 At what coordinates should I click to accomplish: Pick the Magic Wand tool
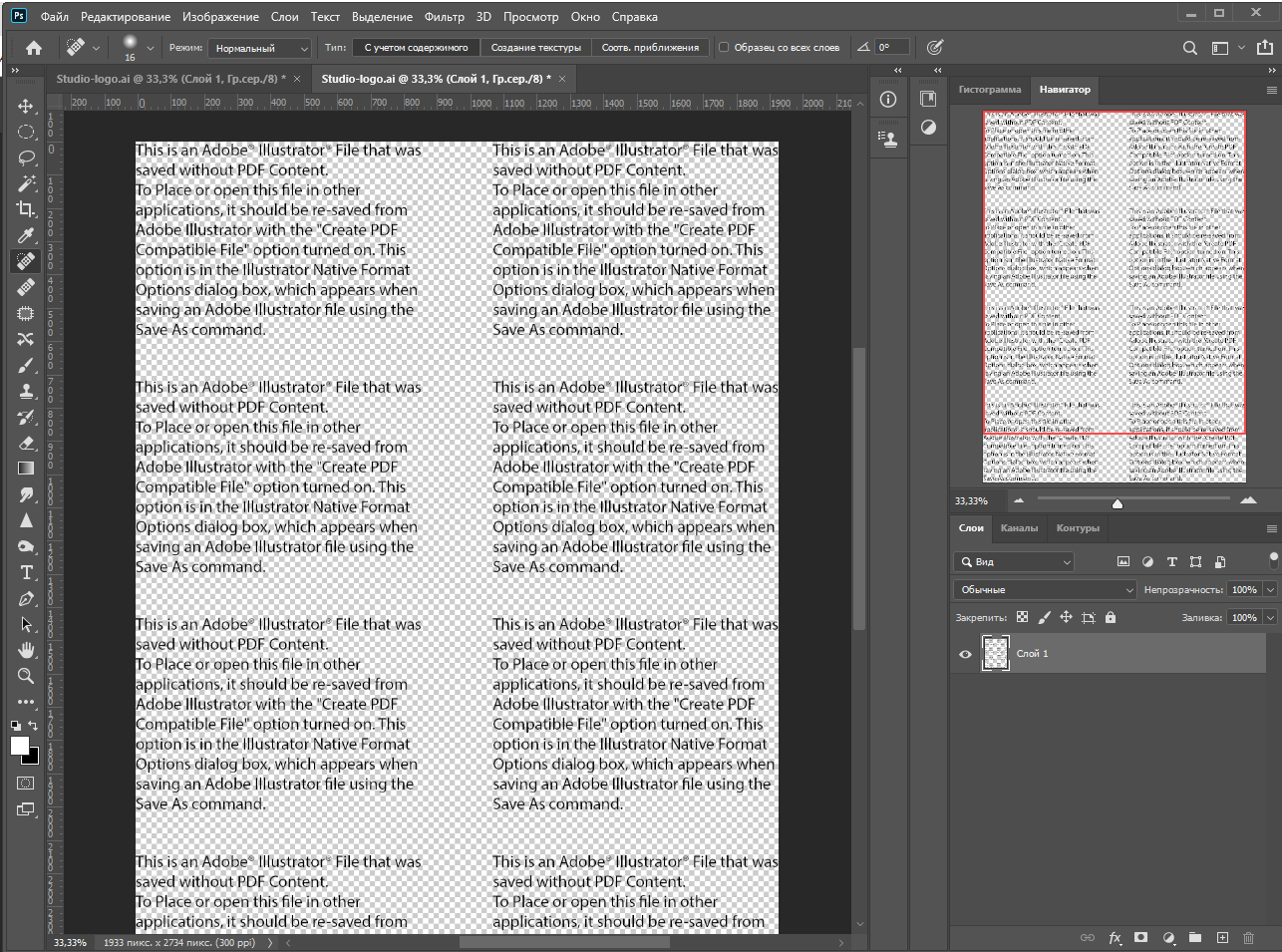click(x=26, y=183)
